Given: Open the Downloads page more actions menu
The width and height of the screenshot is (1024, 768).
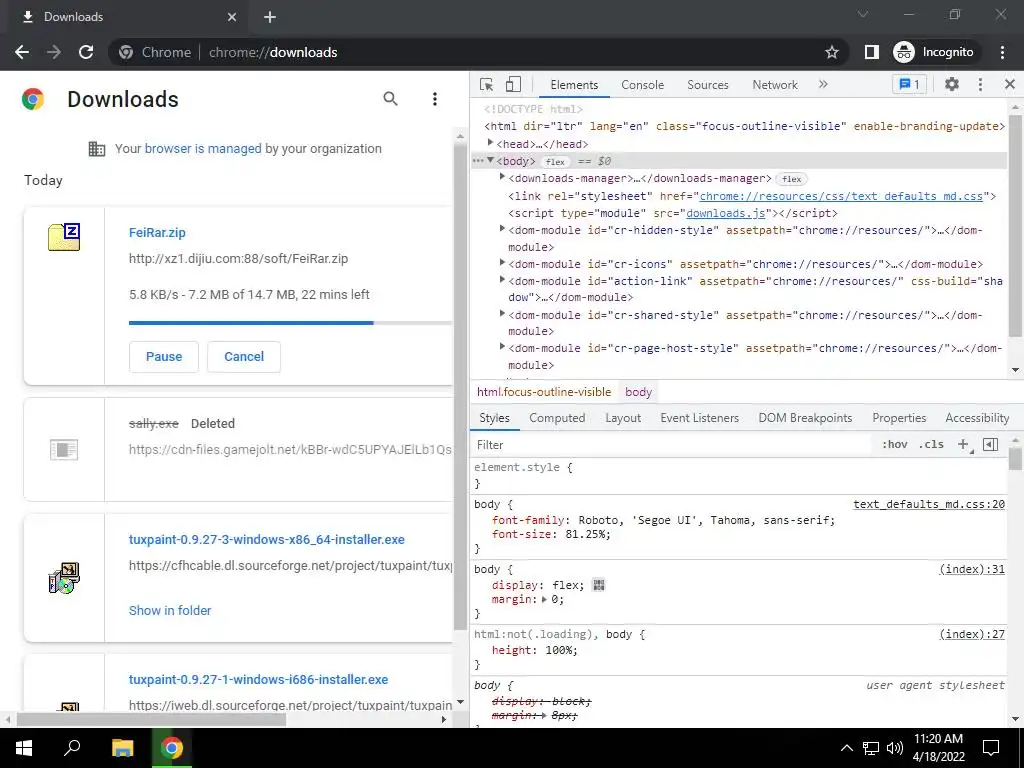Looking at the screenshot, I should pos(435,99).
